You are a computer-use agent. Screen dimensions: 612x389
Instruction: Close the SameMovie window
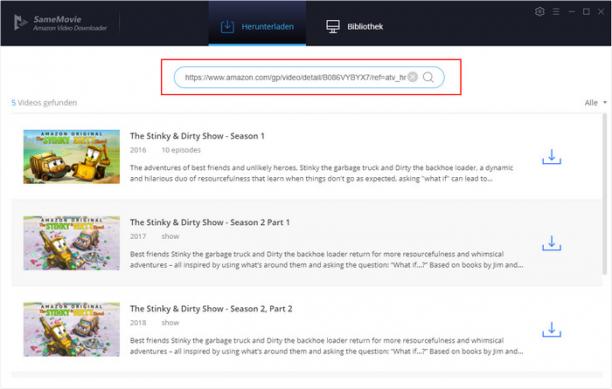tap(601, 12)
